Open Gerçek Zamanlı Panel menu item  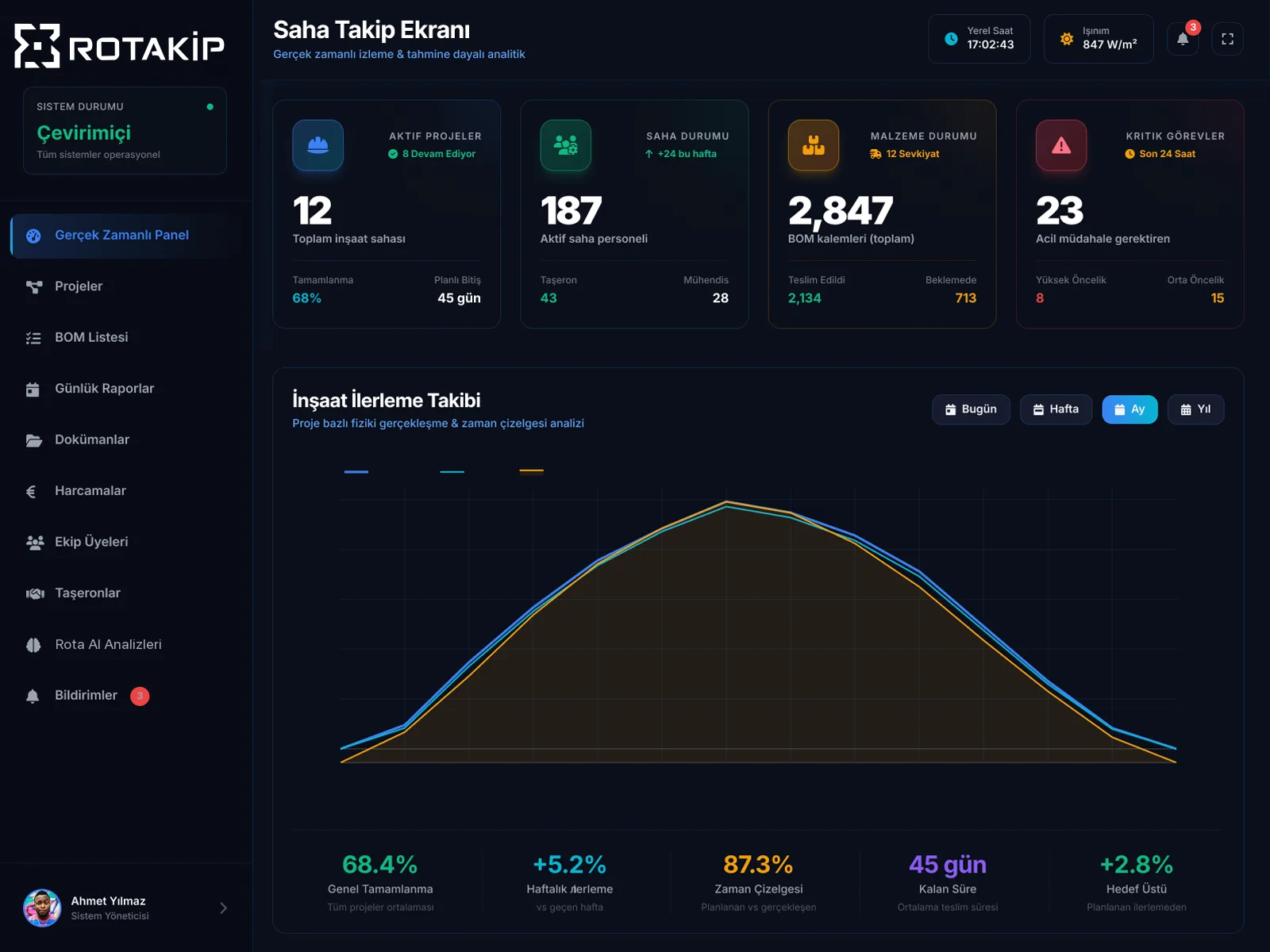coord(125,236)
